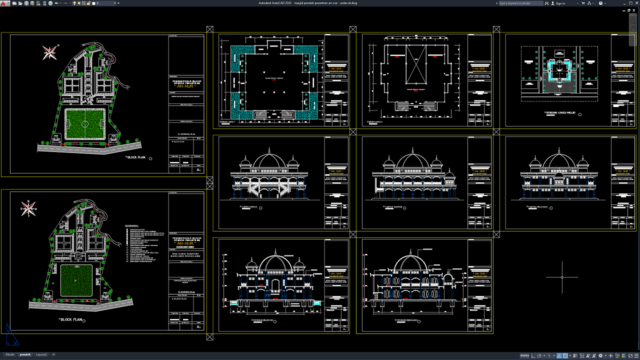640x360 pixels.
Task: Click the Open file icon in Quick Access toolbar
Action: (x=20, y=3)
